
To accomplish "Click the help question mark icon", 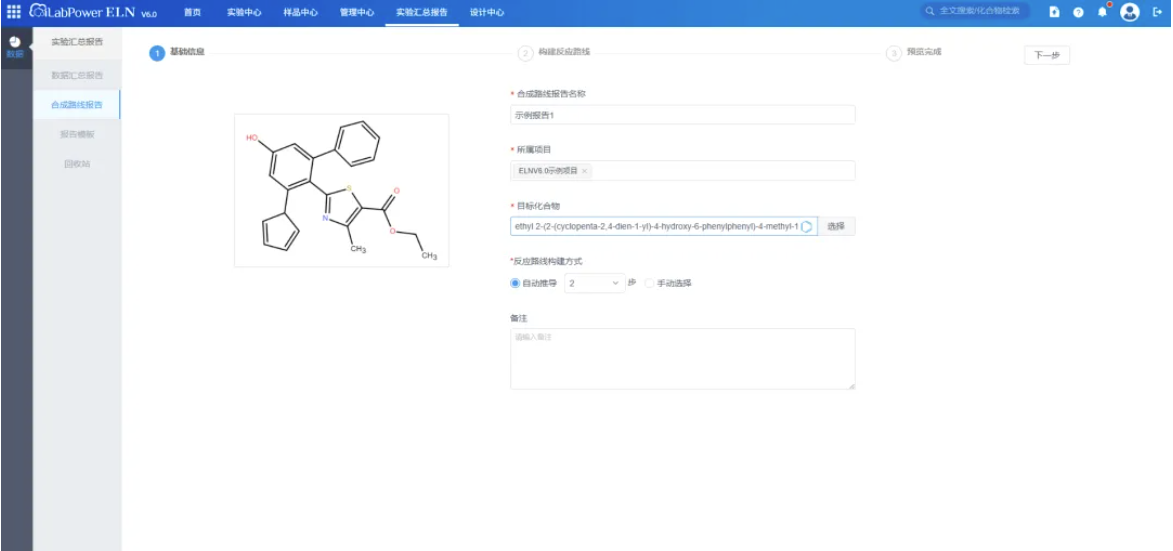I will point(1078,12).
